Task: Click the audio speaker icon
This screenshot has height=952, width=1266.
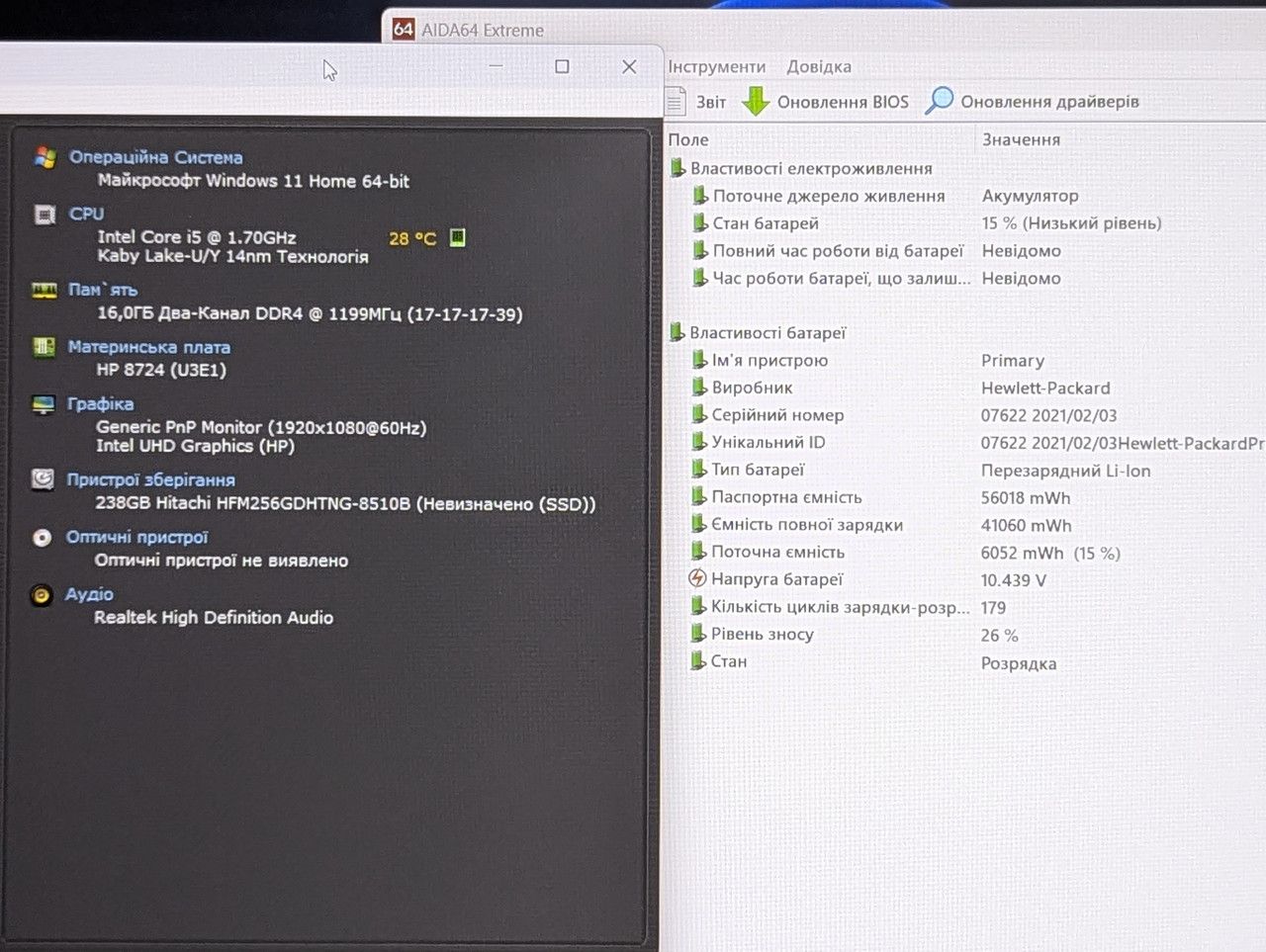Action: pos(41,595)
